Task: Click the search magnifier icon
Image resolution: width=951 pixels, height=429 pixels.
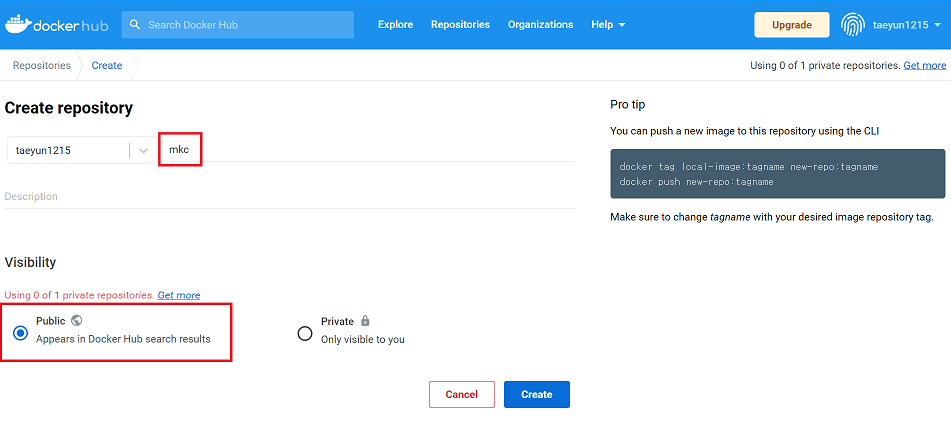Action: click(x=136, y=25)
